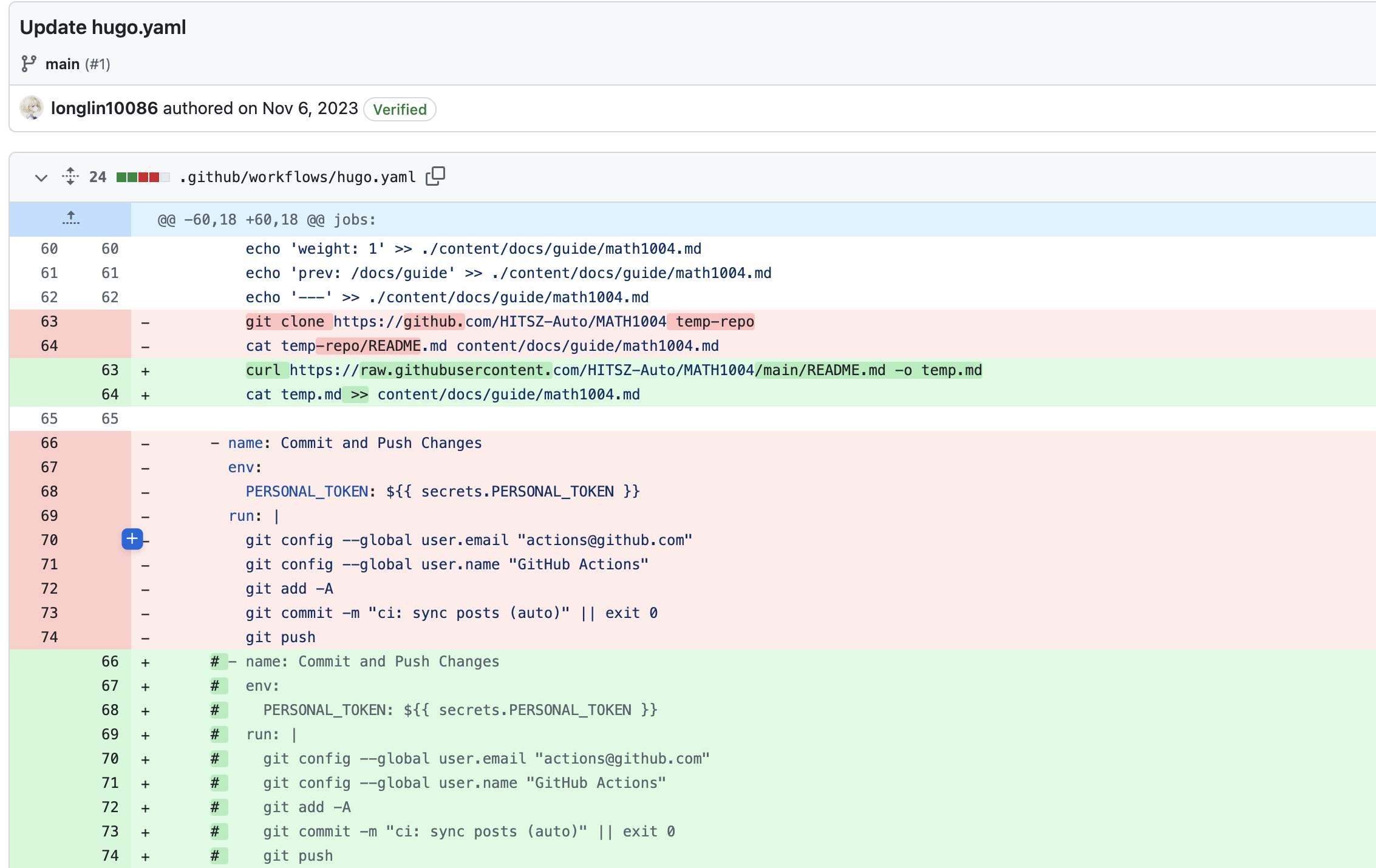
Task: Click the branch icon beside main
Action: click(29, 63)
